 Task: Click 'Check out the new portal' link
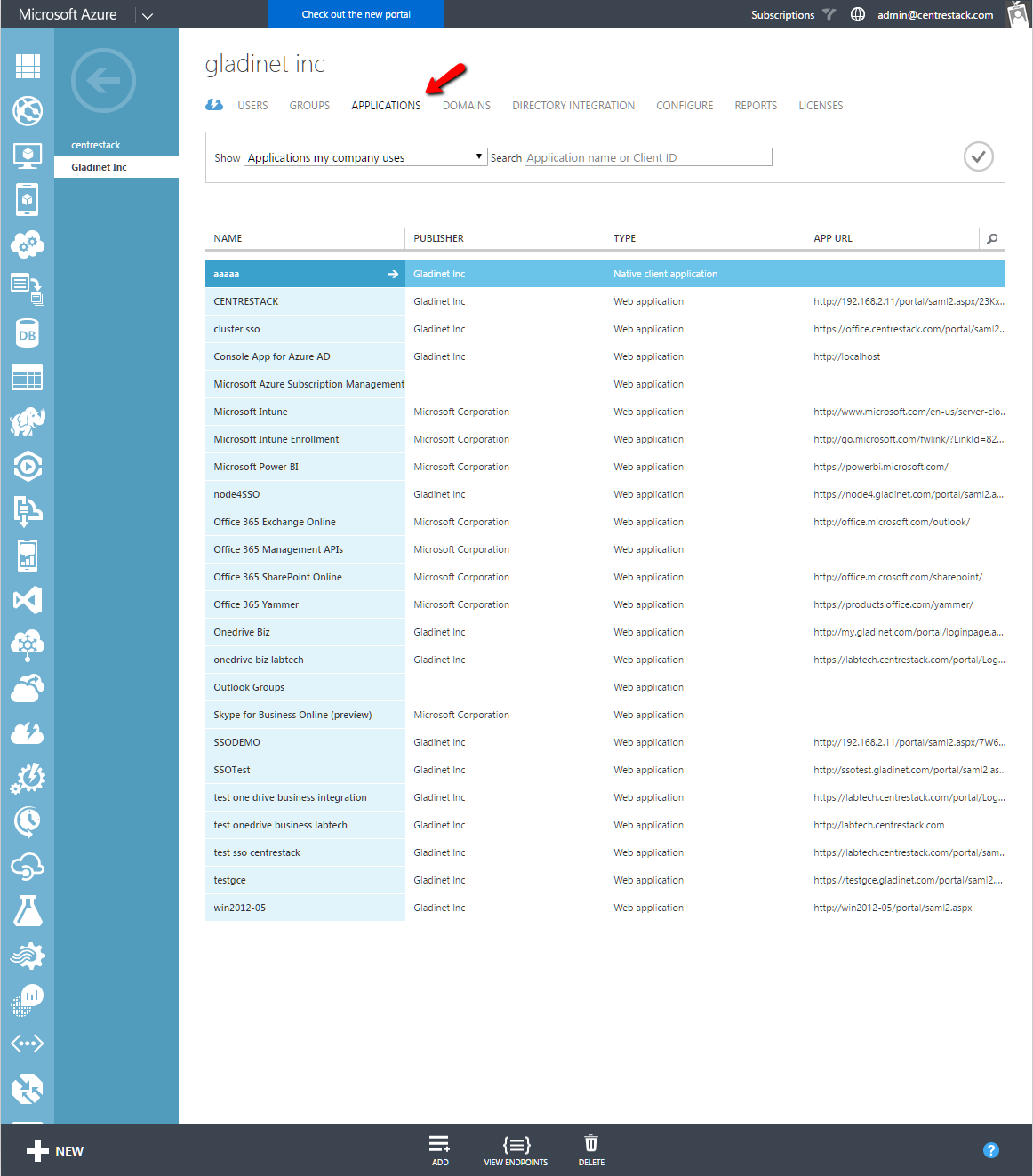[x=356, y=14]
